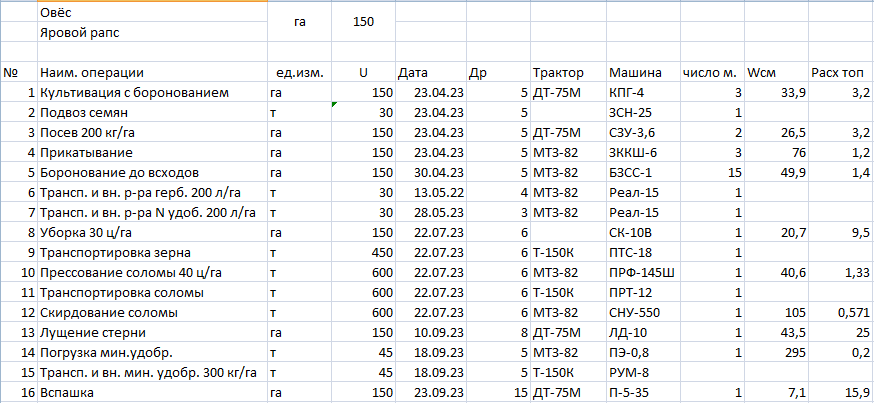
Task: Click machine cell 'СЗУ-3,6'
Action: (x=643, y=133)
